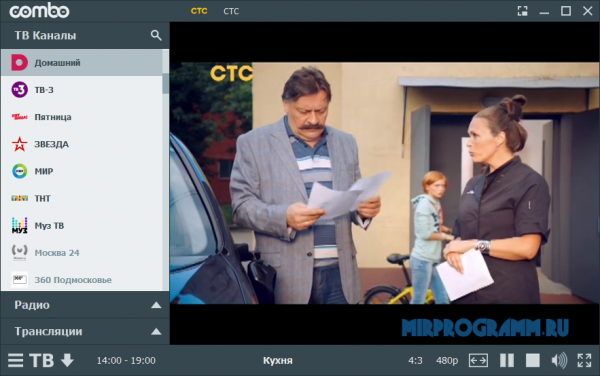Click the Домашний channel logo

click(20, 63)
